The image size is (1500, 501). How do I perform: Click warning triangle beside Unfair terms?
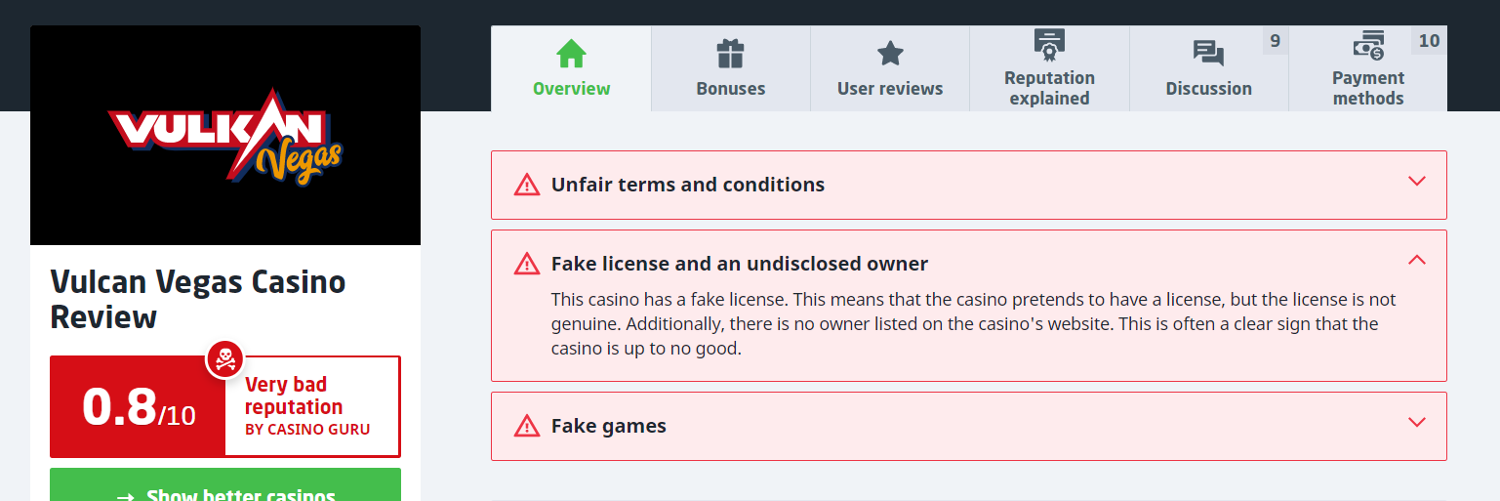(x=527, y=185)
